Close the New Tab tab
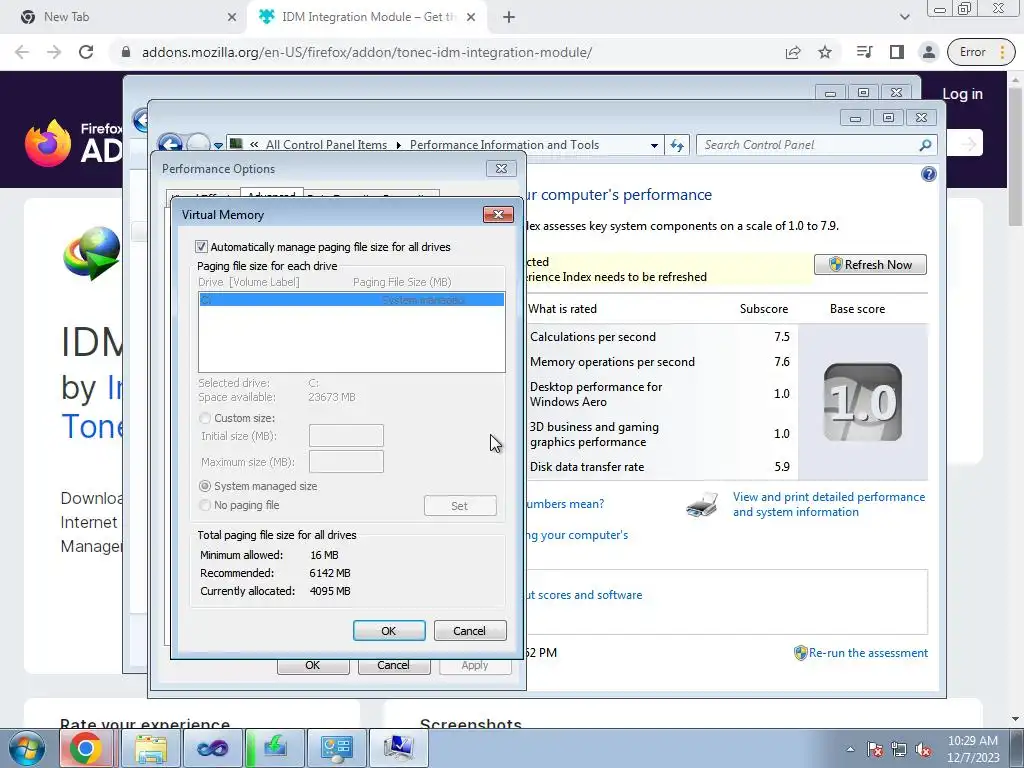The height and width of the screenshot is (768, 1024). coord(232,18)
